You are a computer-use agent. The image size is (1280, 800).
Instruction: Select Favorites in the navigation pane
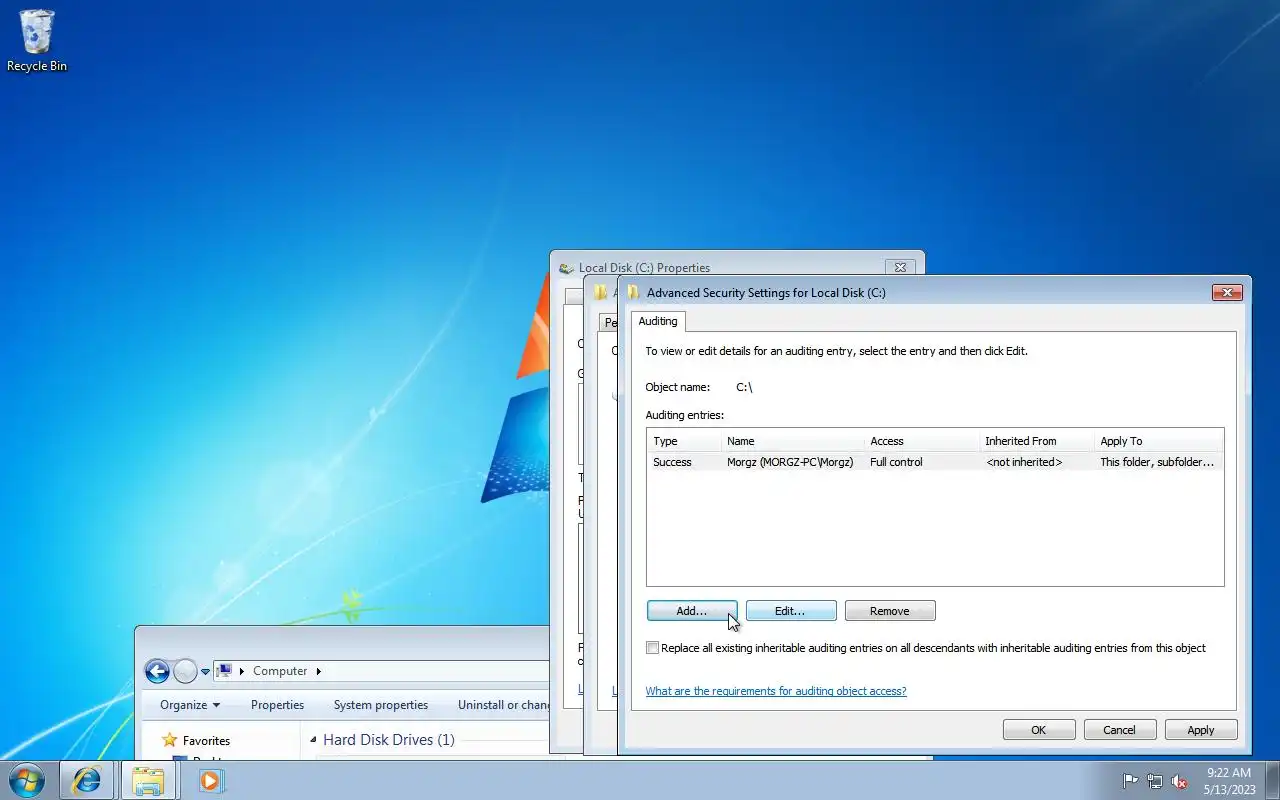206,741
